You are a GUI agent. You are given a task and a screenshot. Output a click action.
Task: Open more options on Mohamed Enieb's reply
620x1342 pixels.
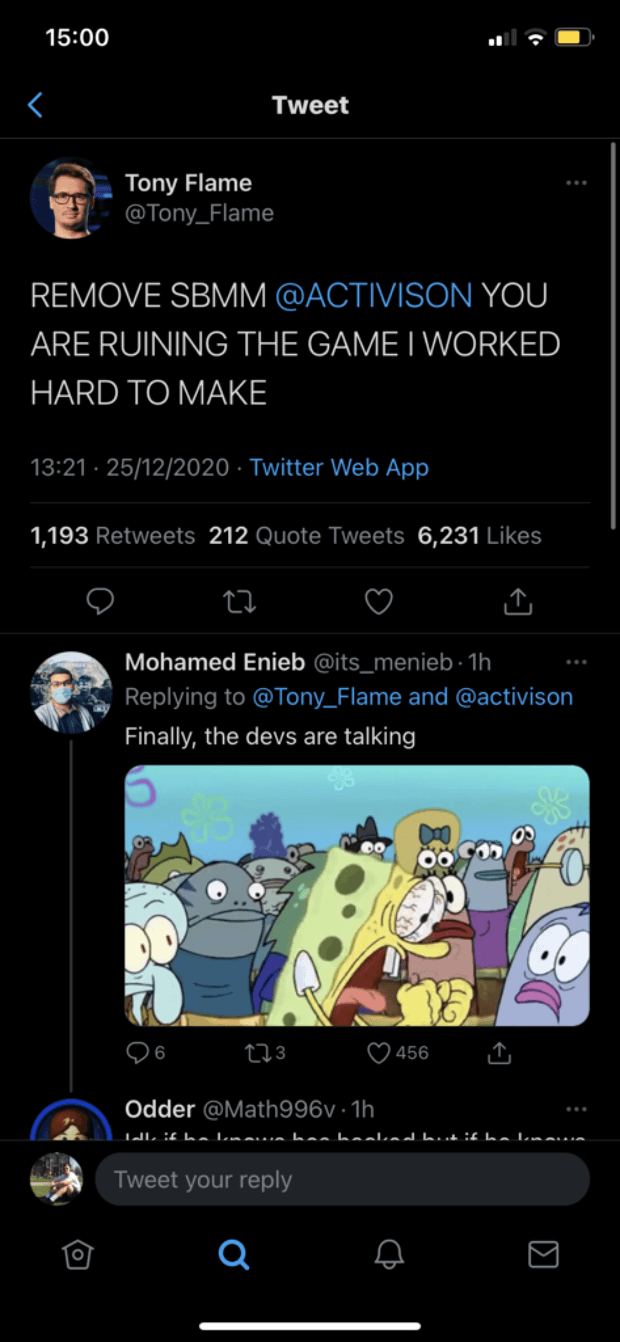576,662
